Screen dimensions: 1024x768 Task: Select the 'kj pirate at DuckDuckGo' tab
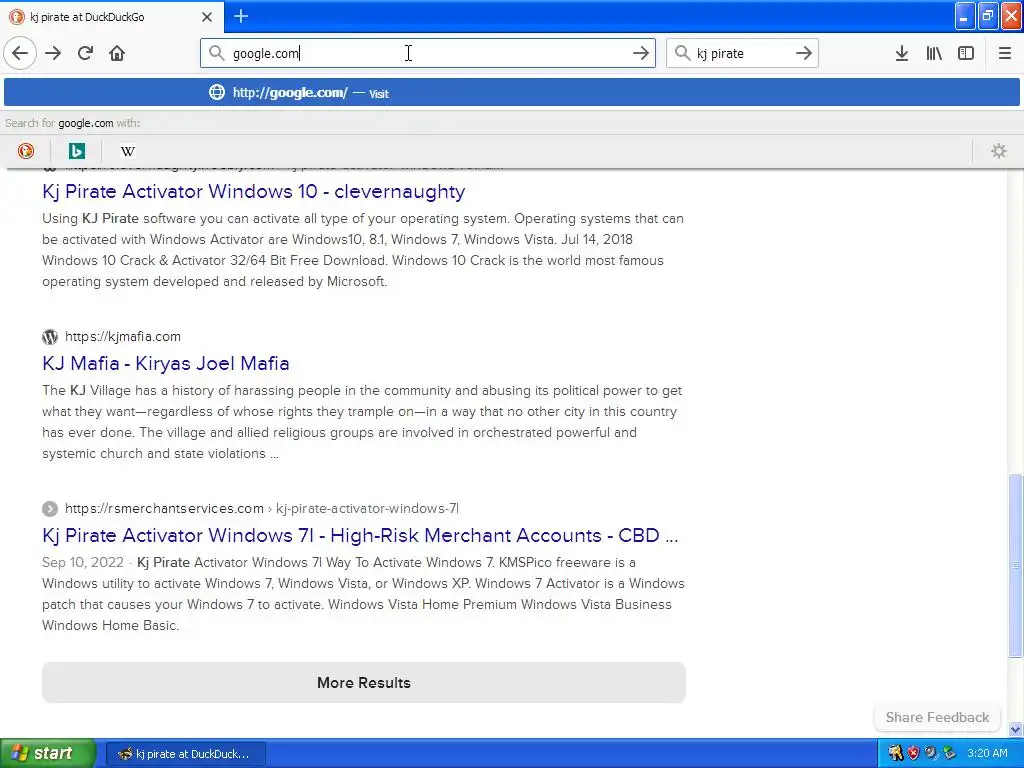pyautogui.click(x=112, y=17)
